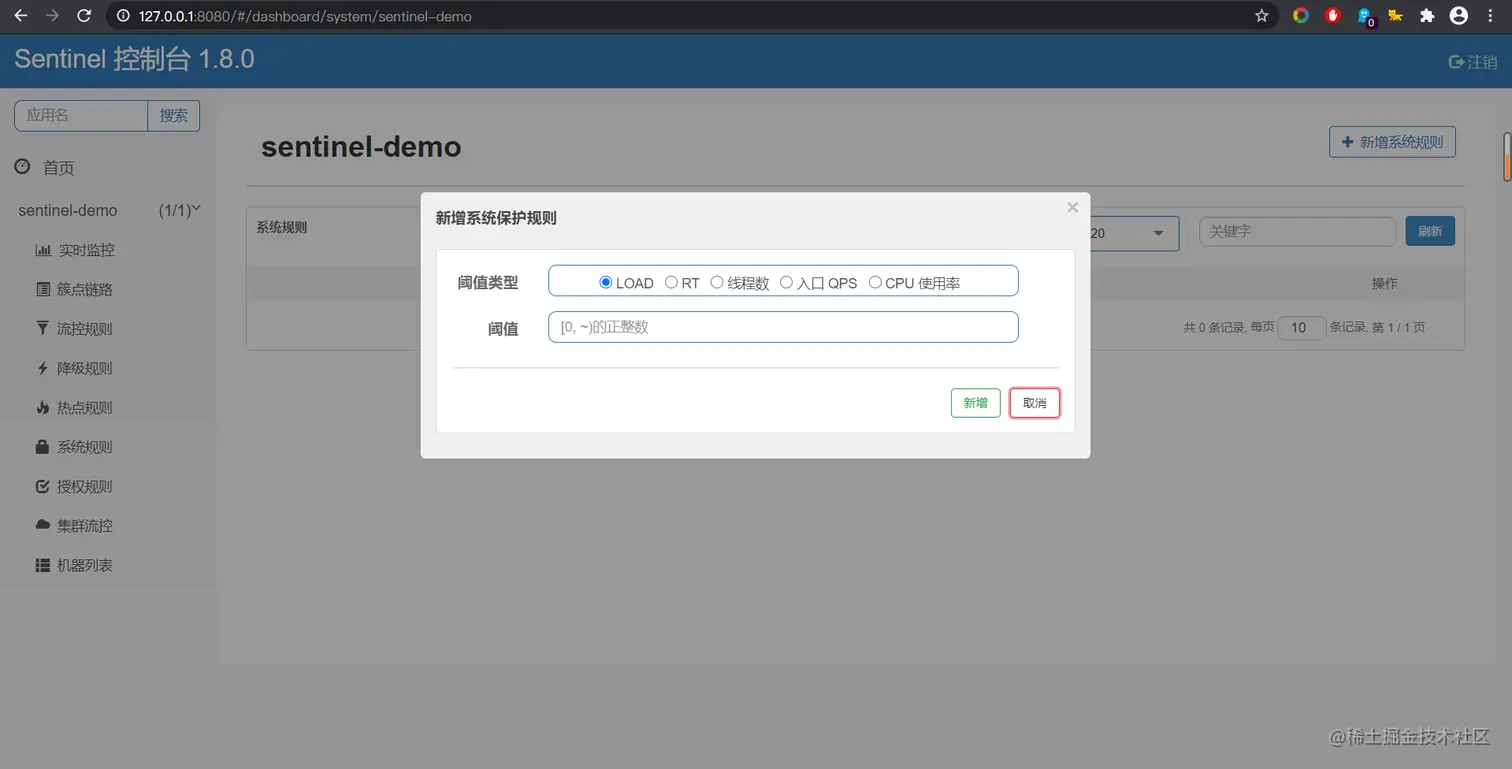Image resolution: width=1512 pixels, height=769 pixels.
Task: Cancel the dialog with 取消
Action: [x=1035, y=403]
